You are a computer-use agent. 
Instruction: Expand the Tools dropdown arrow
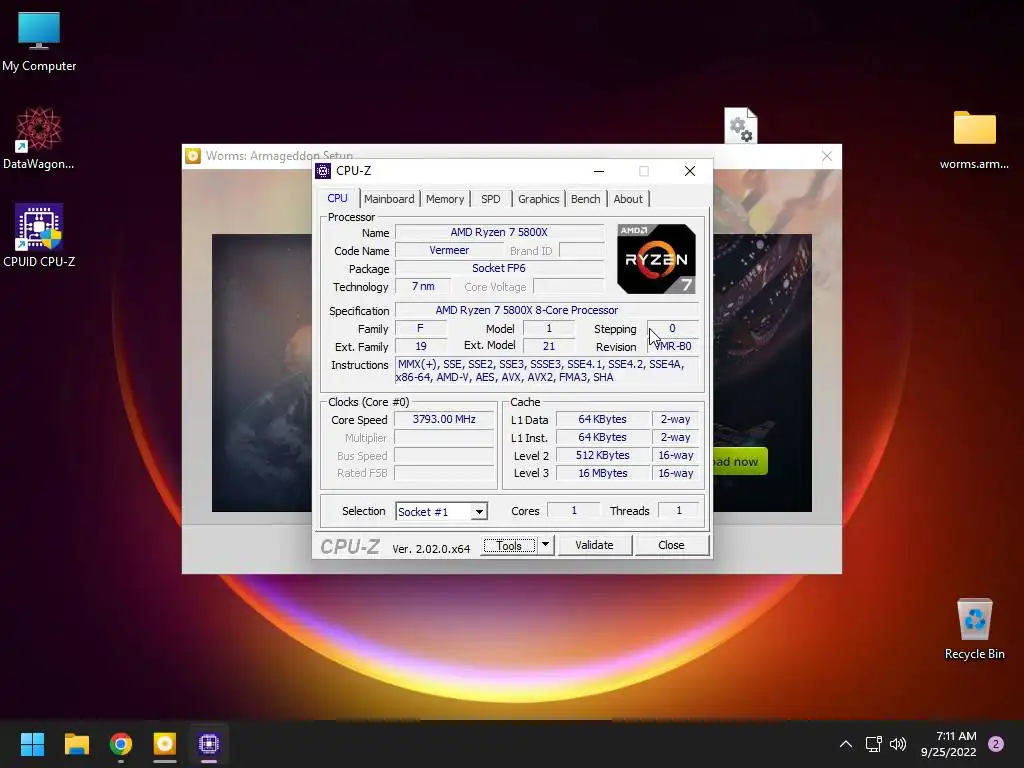[x=545, y=545]
